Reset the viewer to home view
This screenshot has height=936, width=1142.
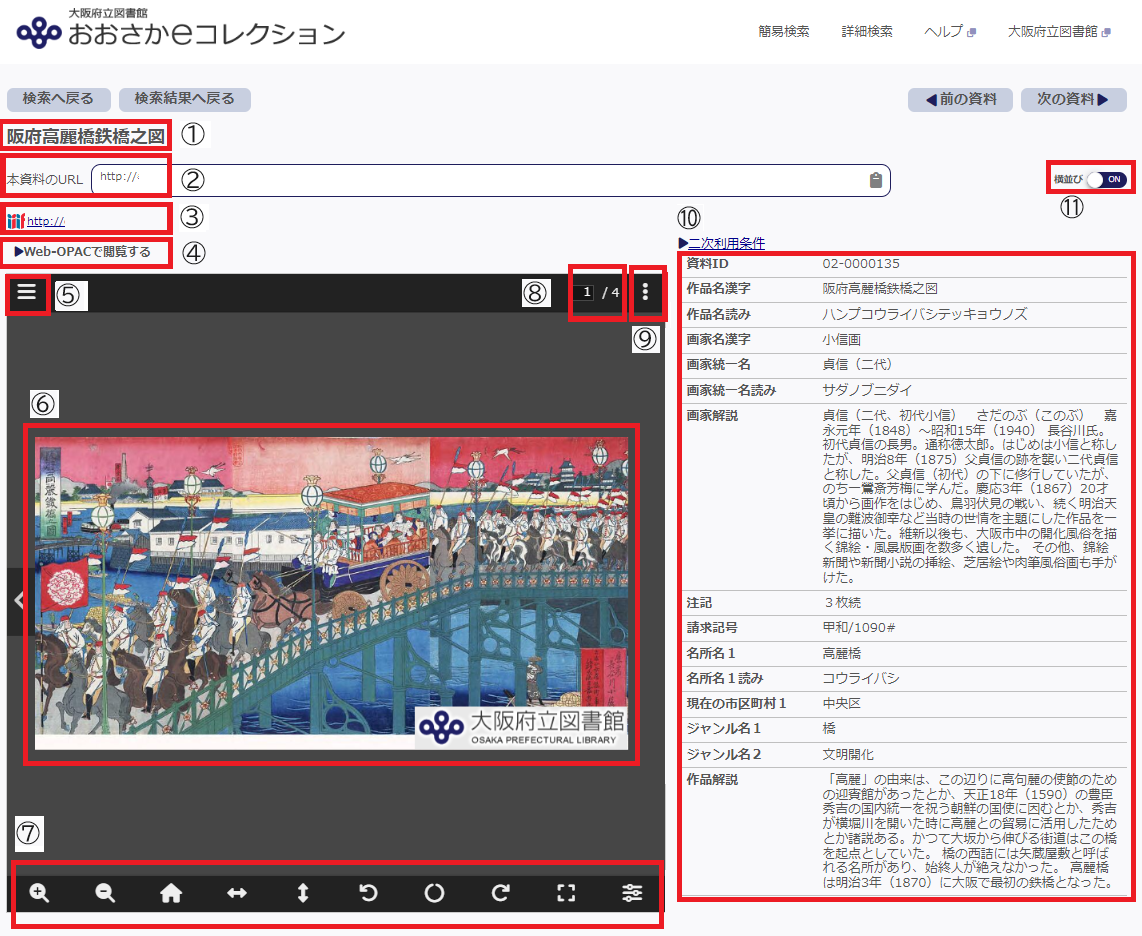[x=171, y=892]
